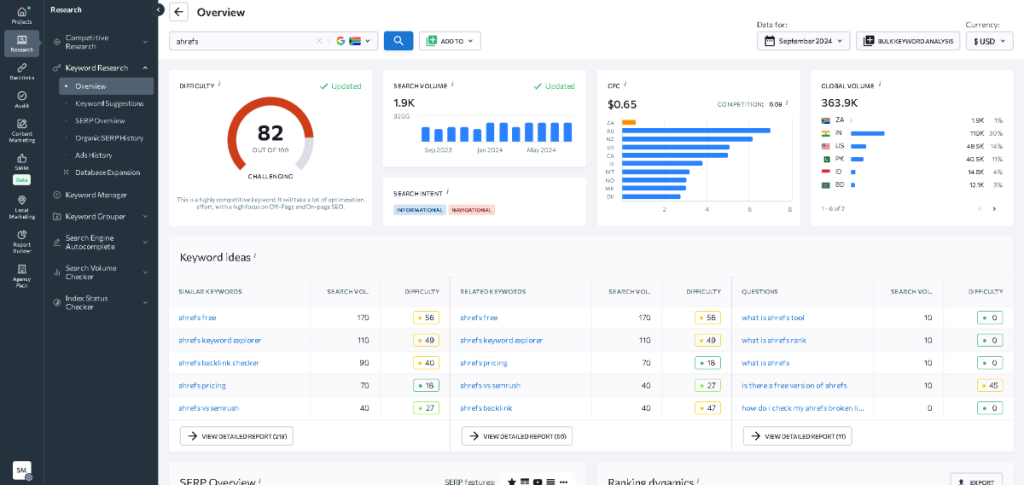Open the SMM sidebar icon
This screenshot has width=1024, height=485.
tap(22, 161)
